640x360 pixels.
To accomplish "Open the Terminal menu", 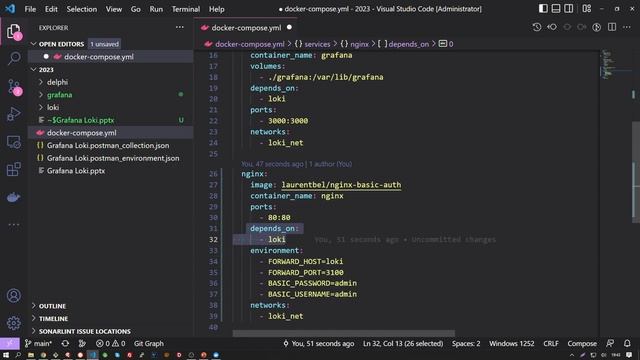I will [x=186, y=9].
